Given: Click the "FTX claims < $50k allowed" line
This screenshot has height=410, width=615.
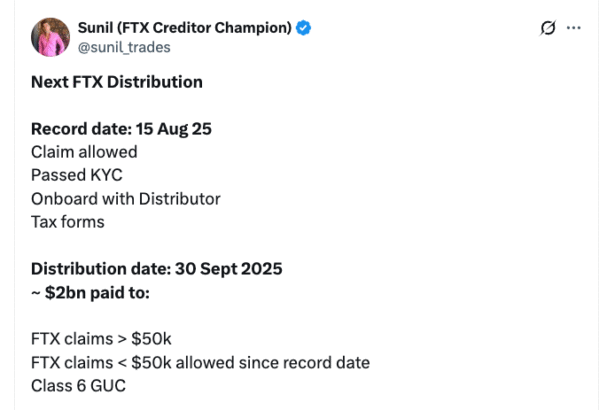Looking at the screenshot, I should point(200,361).
